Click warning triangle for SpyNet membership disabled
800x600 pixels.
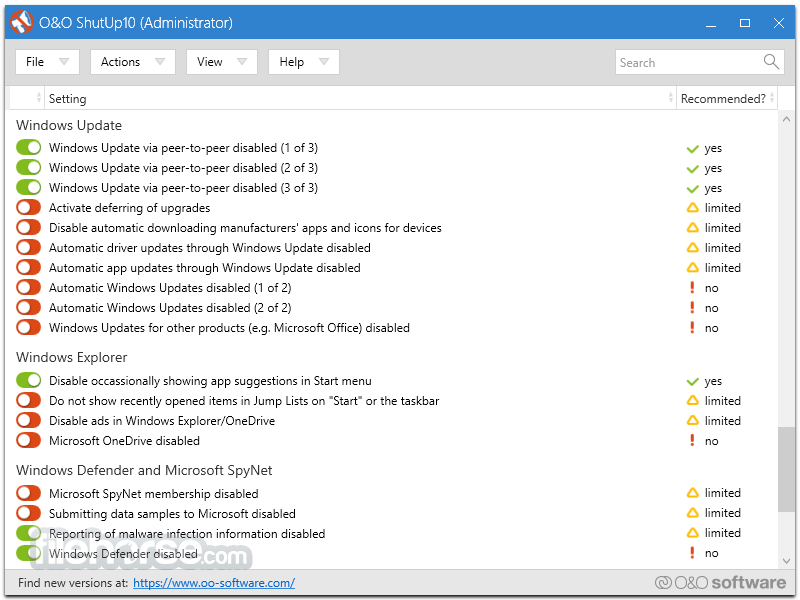coord(692,493)
